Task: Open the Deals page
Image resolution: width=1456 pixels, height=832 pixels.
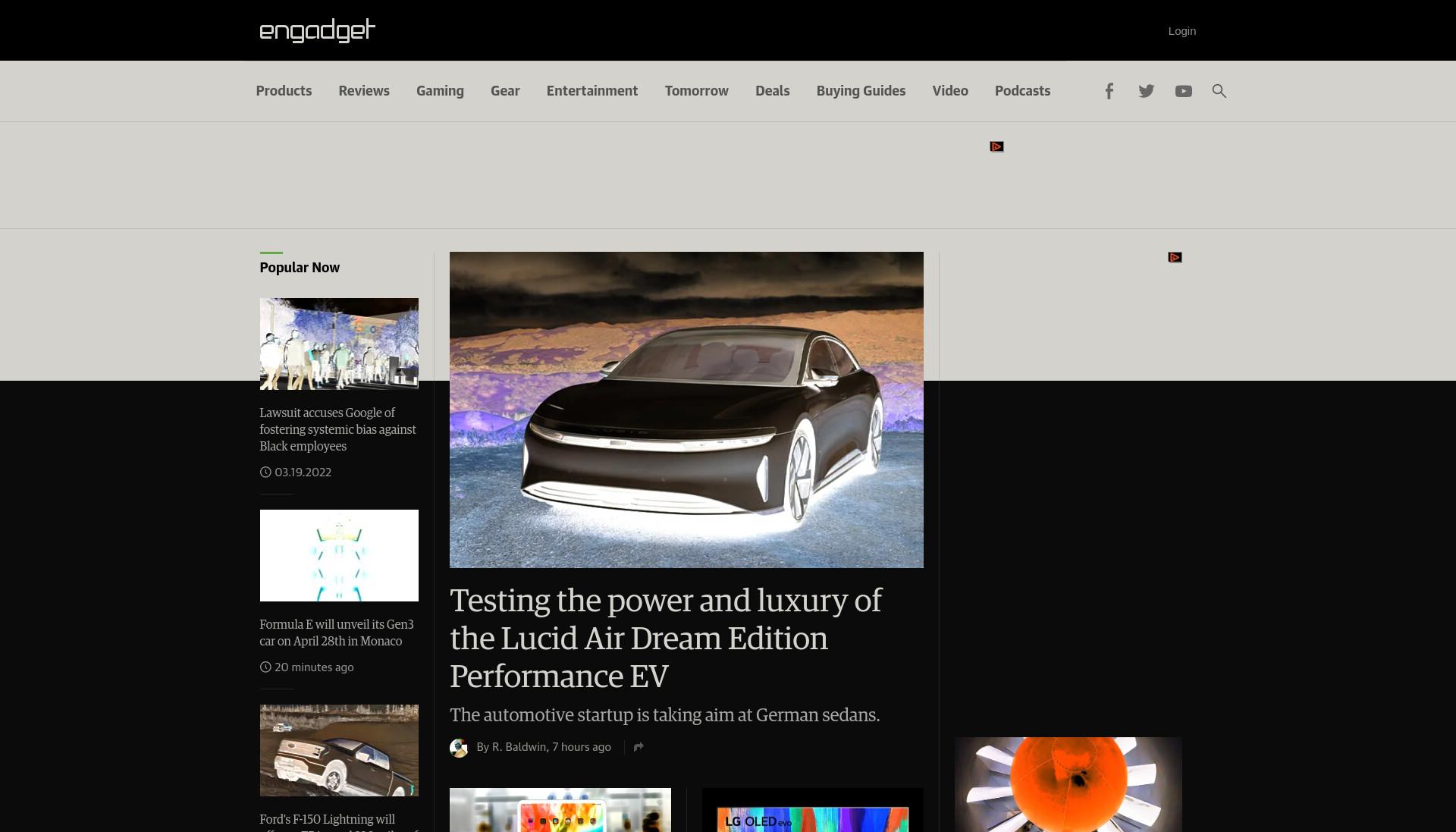Action: 772,91
